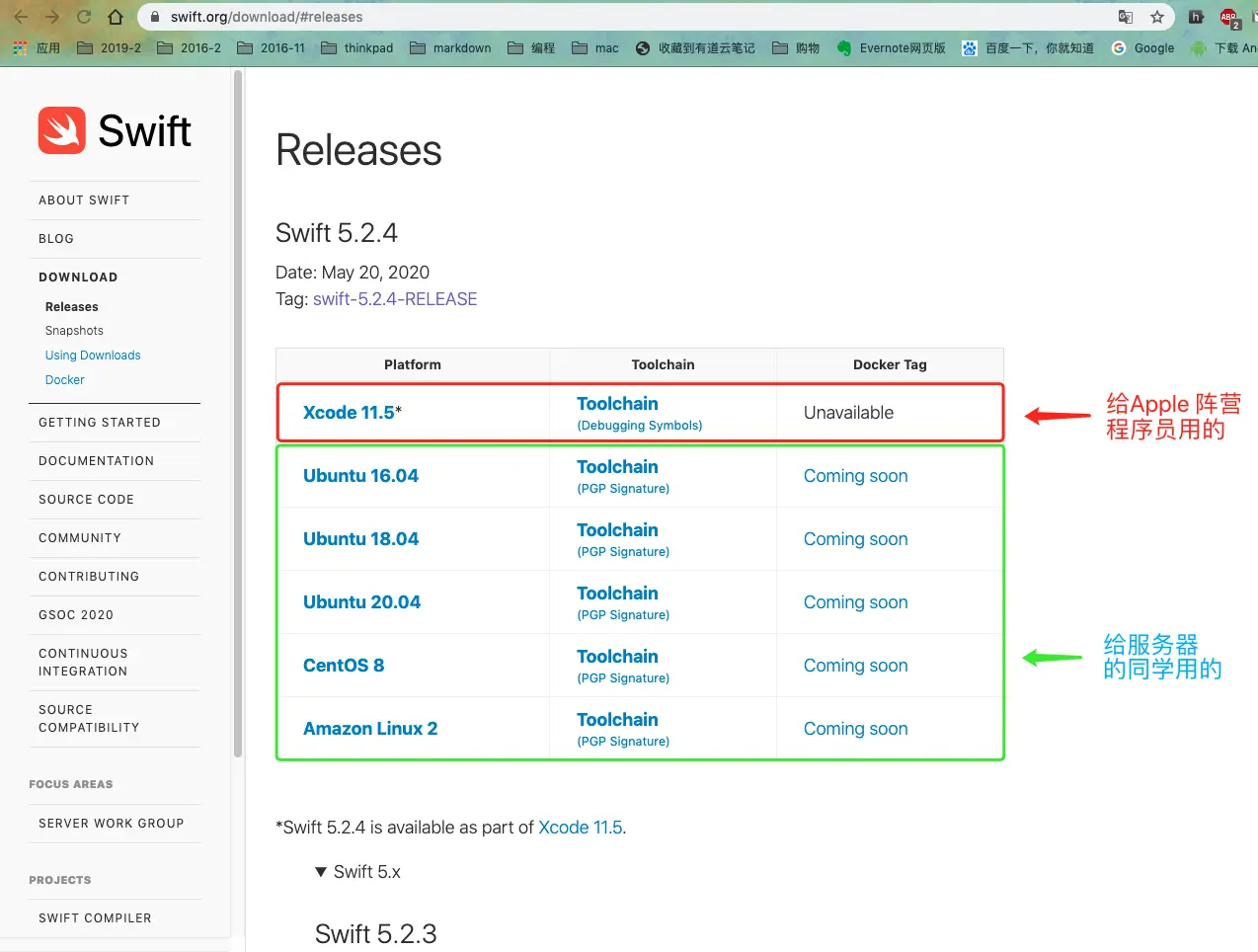Open Swift Compiler in the sidebar
Screen dimensions: 1258x952
click(95, 918)
